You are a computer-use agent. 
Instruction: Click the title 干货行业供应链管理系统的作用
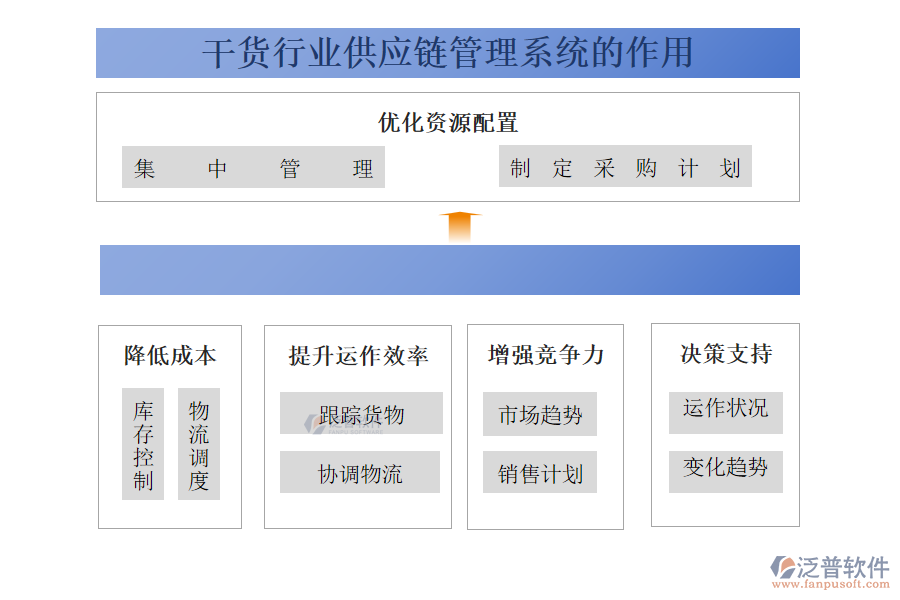pyautogui.click(x=448, y=53)
